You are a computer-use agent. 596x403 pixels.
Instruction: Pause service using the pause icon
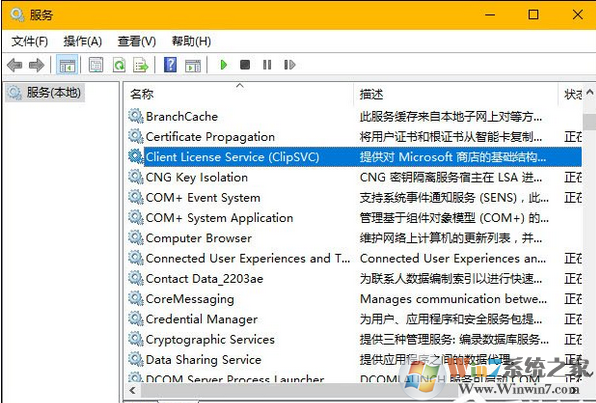267,65
